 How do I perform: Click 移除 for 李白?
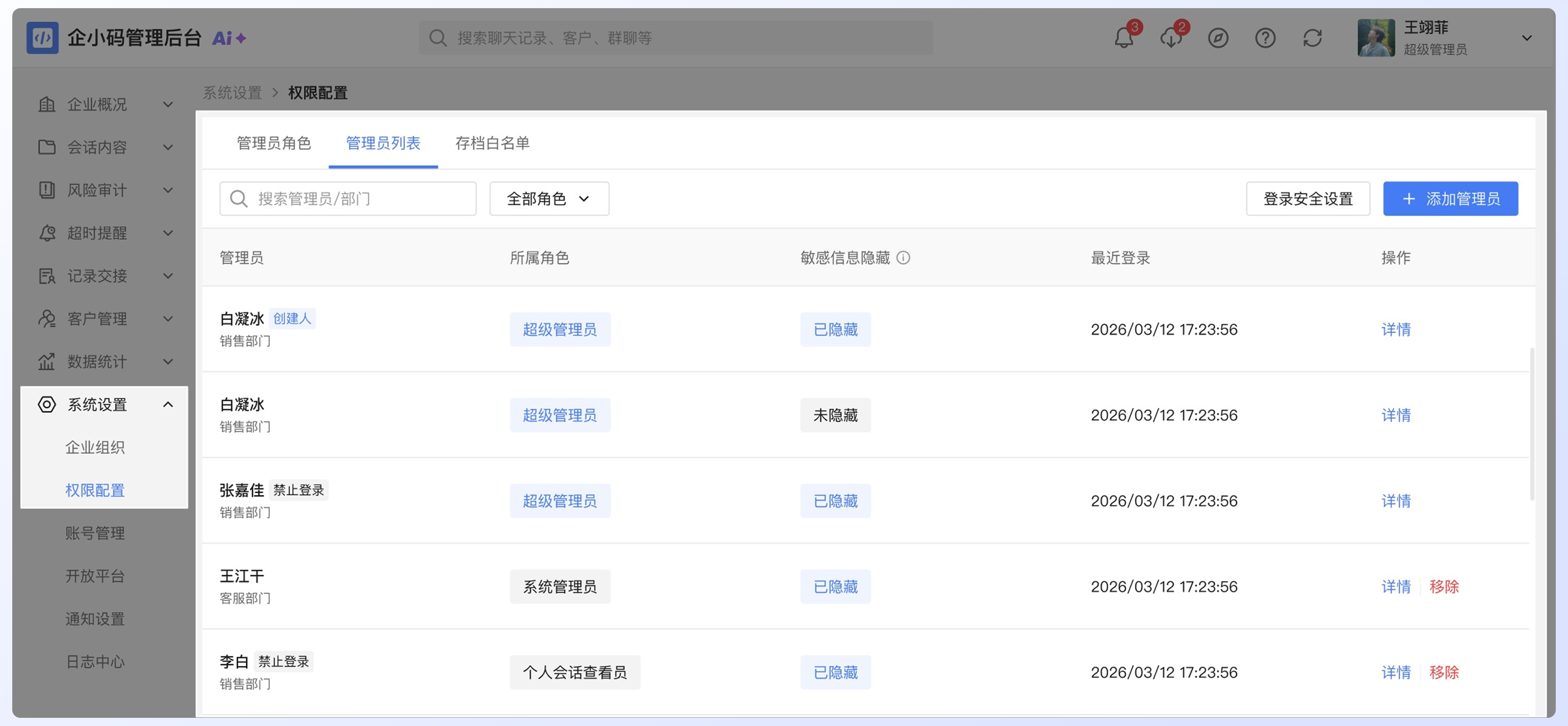1444,673
